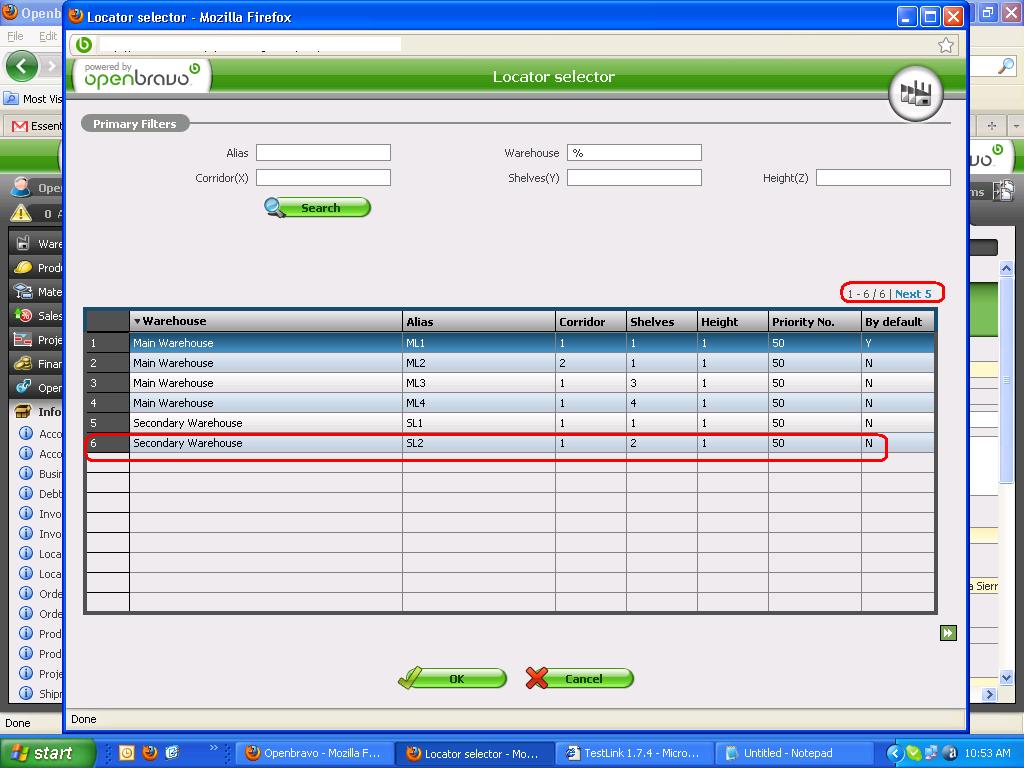Click the green OK checkmark button
The height and width of the screenshot is (768, 1024).
(x=452, y=679)
